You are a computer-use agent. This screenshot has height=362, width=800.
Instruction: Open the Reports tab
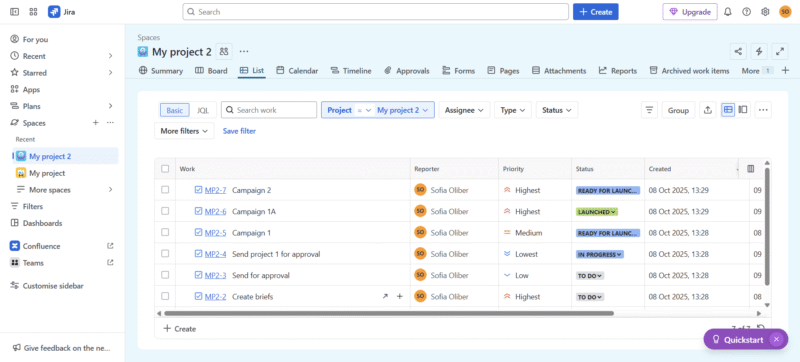pos(618,71)
